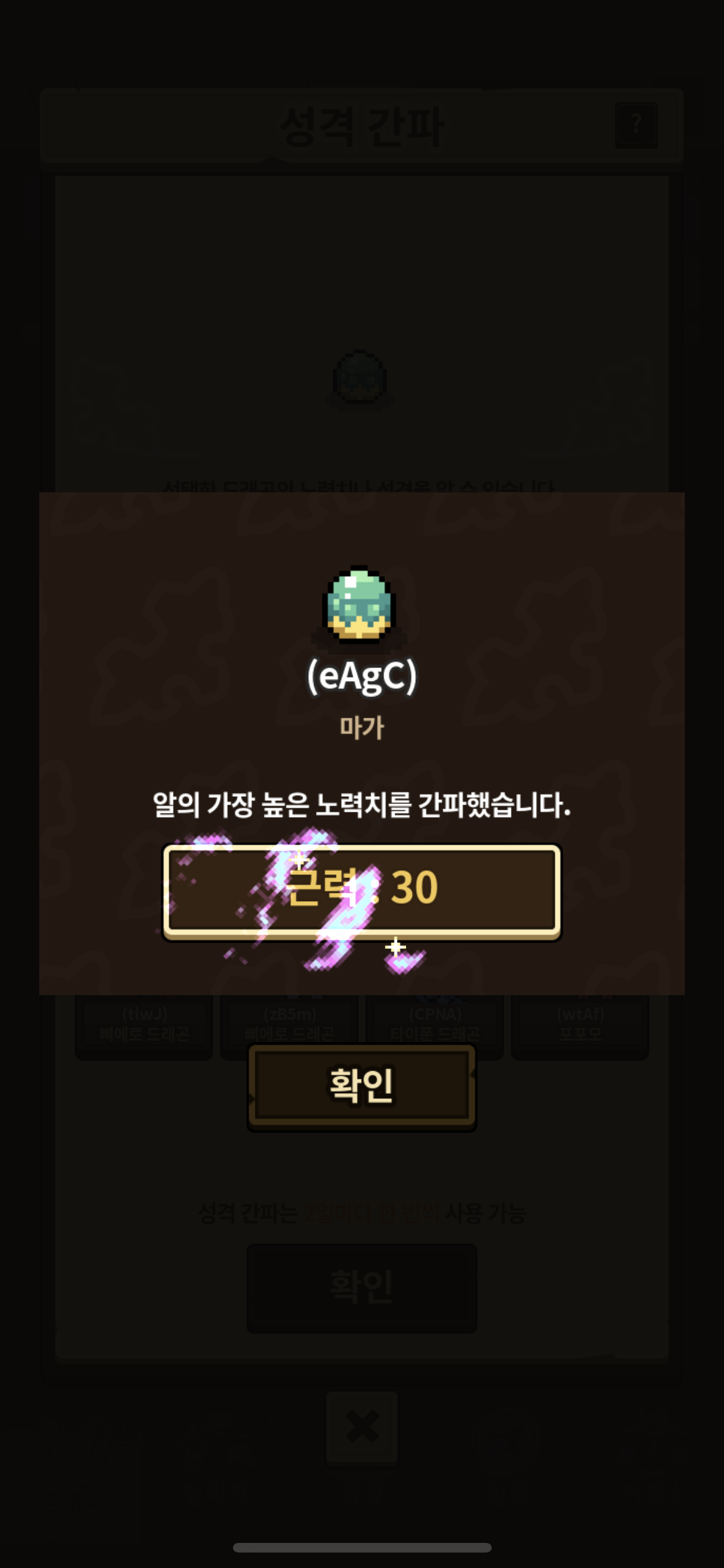Image resolution: width=724 pixels, height=1568 pixels.
Task: Tap the green egg icon above (eAgC)
Action: click(x=360, y=605)
